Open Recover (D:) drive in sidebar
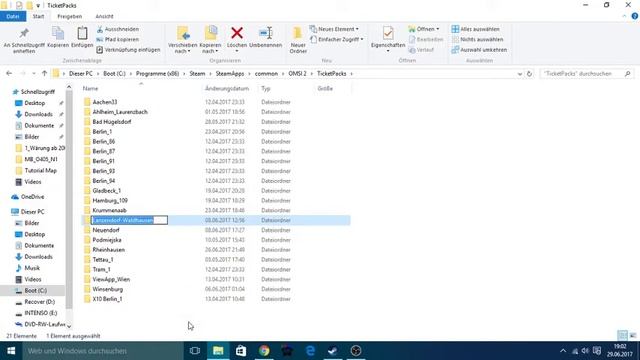Viewport: 640px width, 360px height. coord(39,302)
